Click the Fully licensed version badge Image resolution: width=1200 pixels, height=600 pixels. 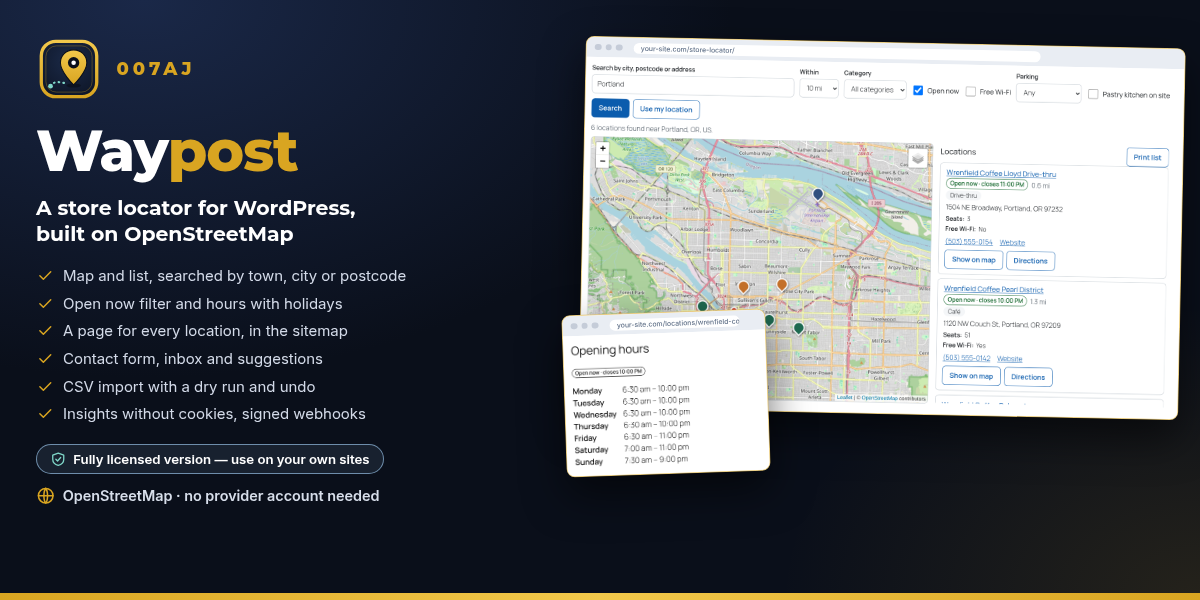210,459
